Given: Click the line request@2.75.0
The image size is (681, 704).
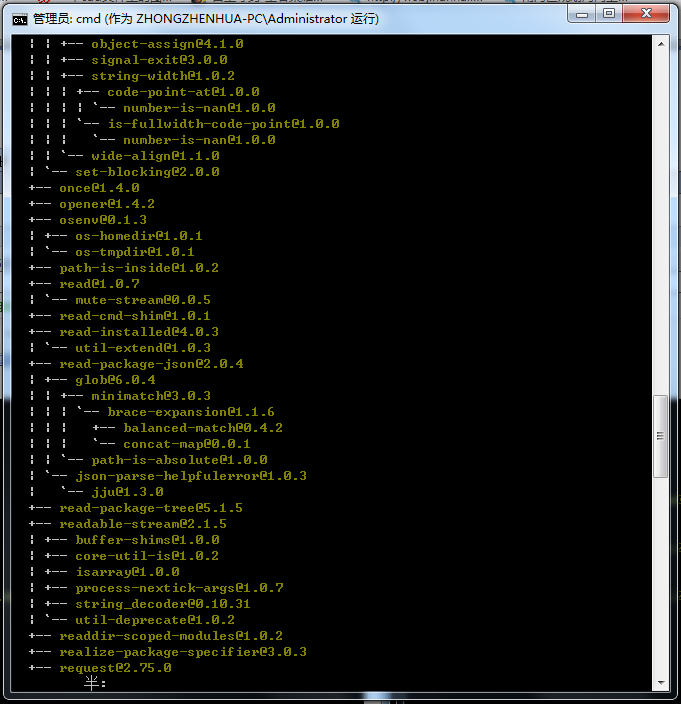Looking at the screenshot, I should (x=115, y=668).
